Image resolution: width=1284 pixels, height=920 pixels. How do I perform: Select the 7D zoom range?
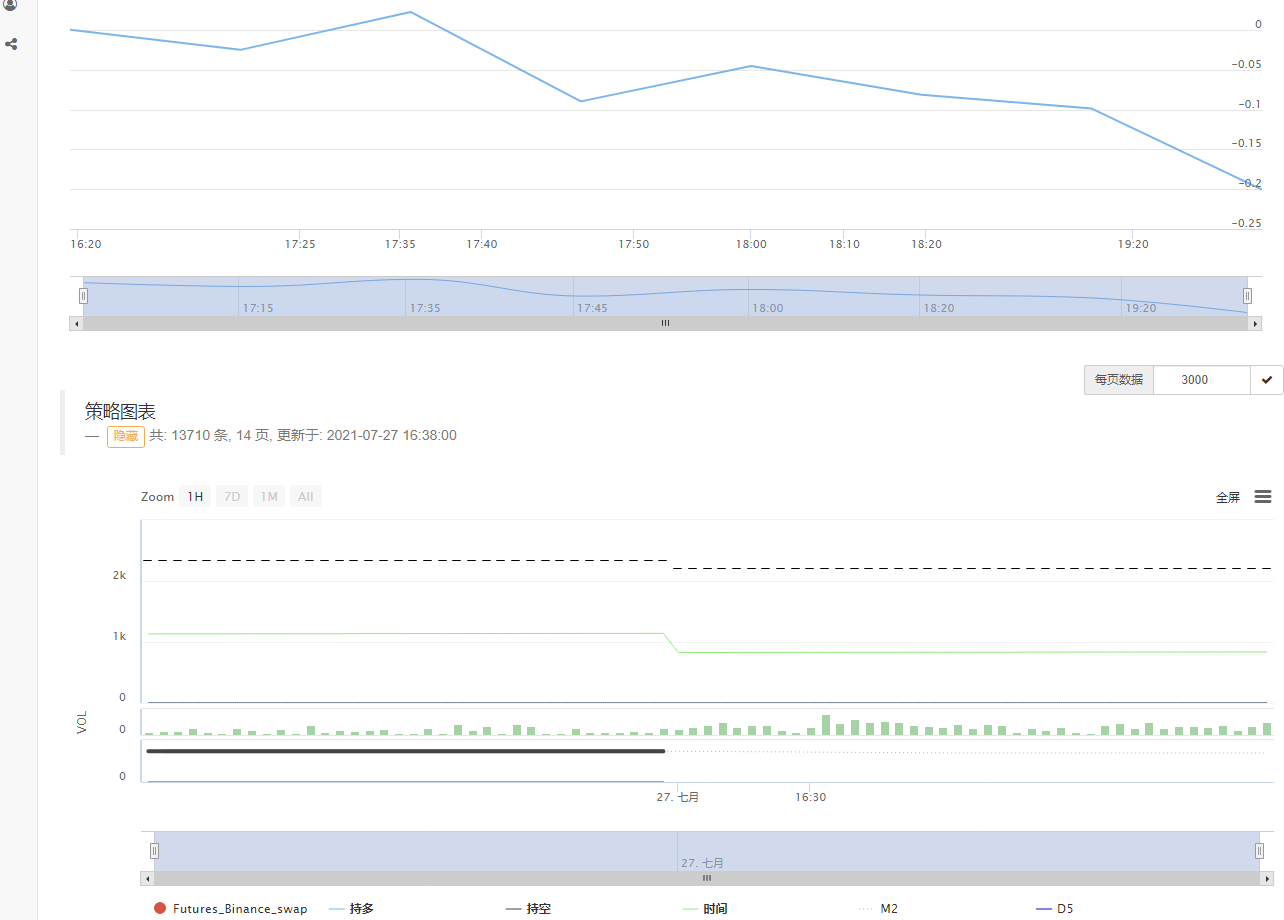pyautogui.click(x=232, y=497)
